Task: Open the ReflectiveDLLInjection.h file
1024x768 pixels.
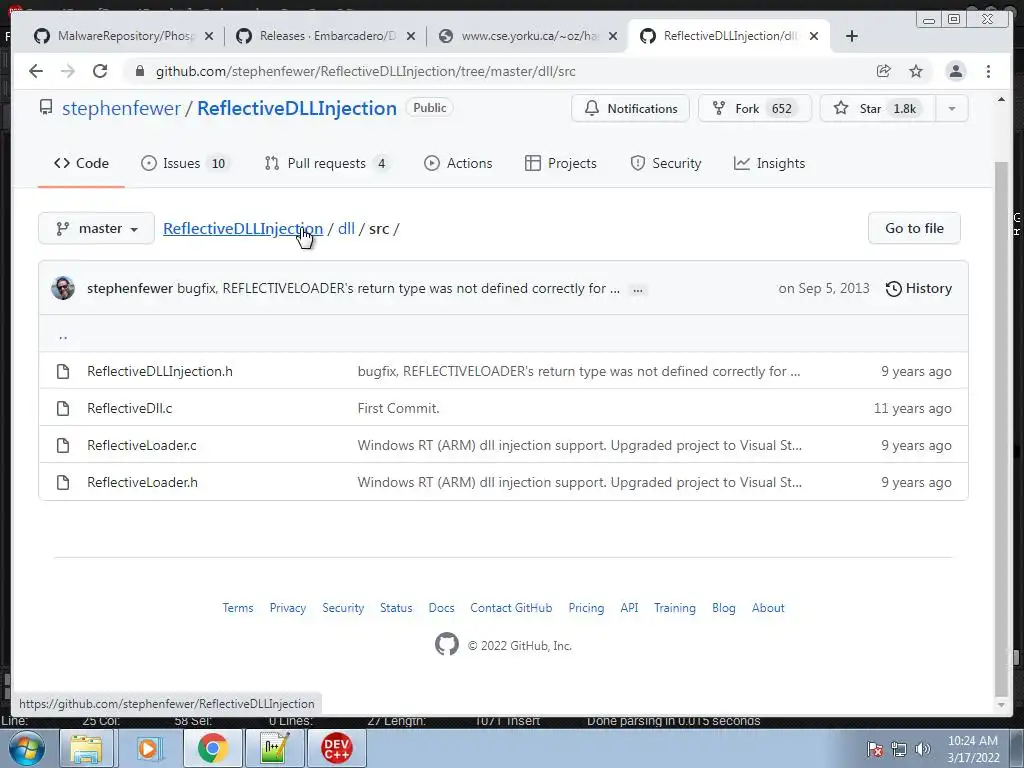Action: point(160,371)
